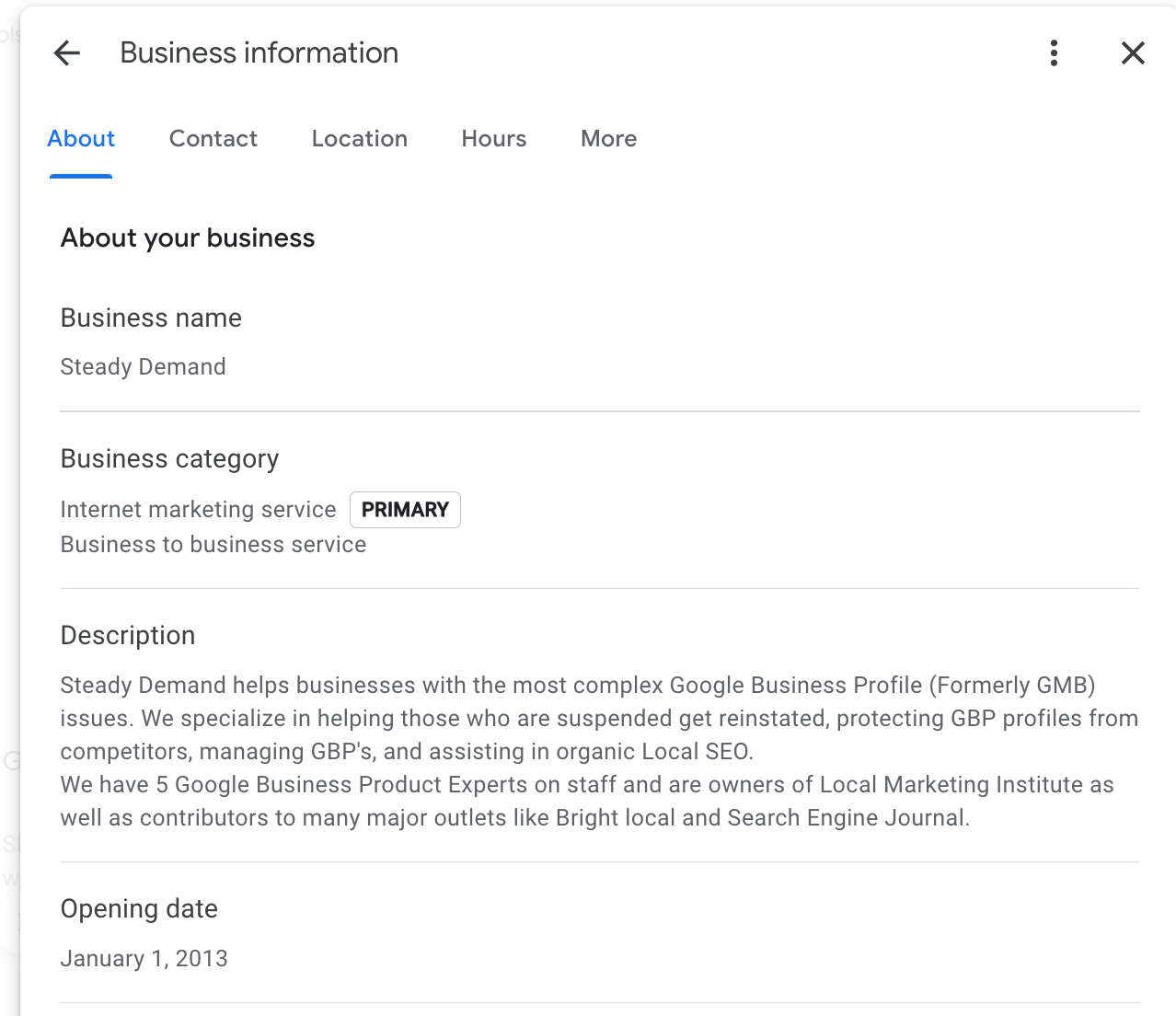Click the Steady Demand business name
Screen dimensions: 1176x1016
[143, 367]
